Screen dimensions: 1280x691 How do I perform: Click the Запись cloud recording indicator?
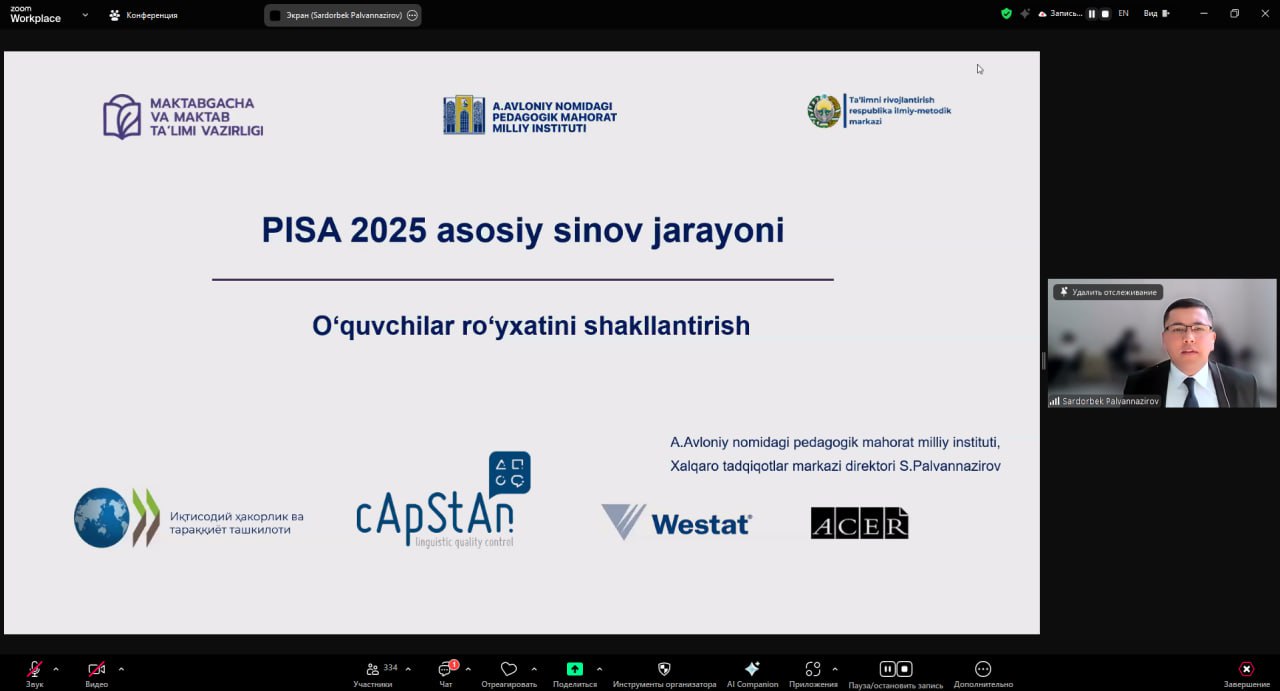(x=1060, y=14)
